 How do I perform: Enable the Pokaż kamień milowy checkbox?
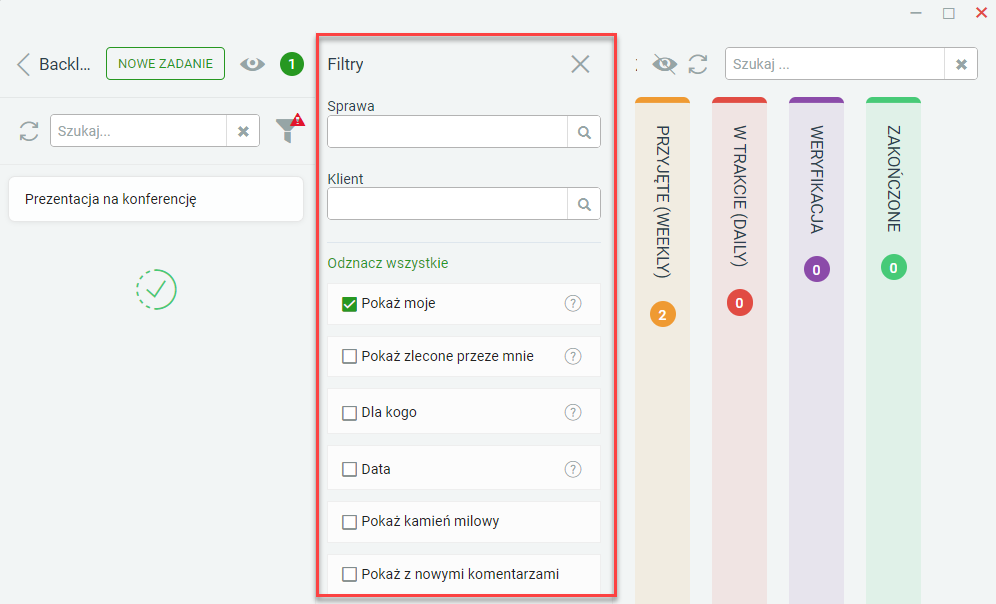[349, 522]
